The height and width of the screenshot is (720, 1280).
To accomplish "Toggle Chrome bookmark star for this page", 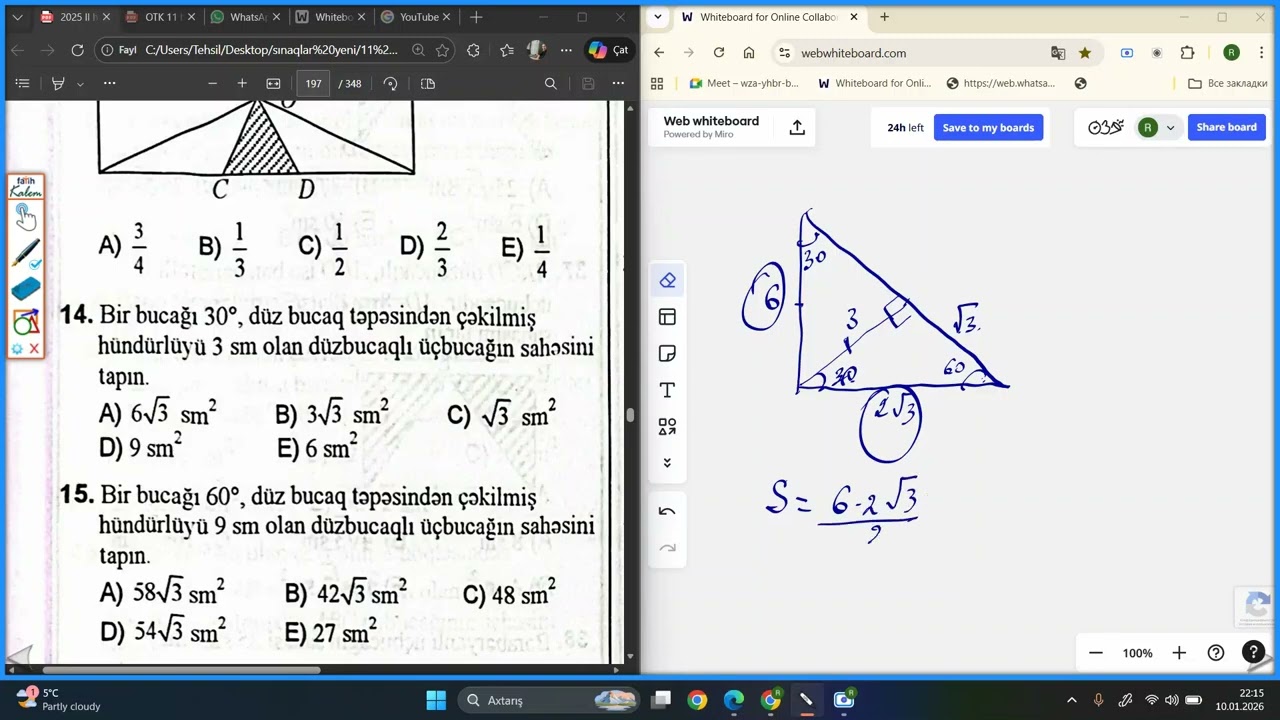I will [1085, 53].
